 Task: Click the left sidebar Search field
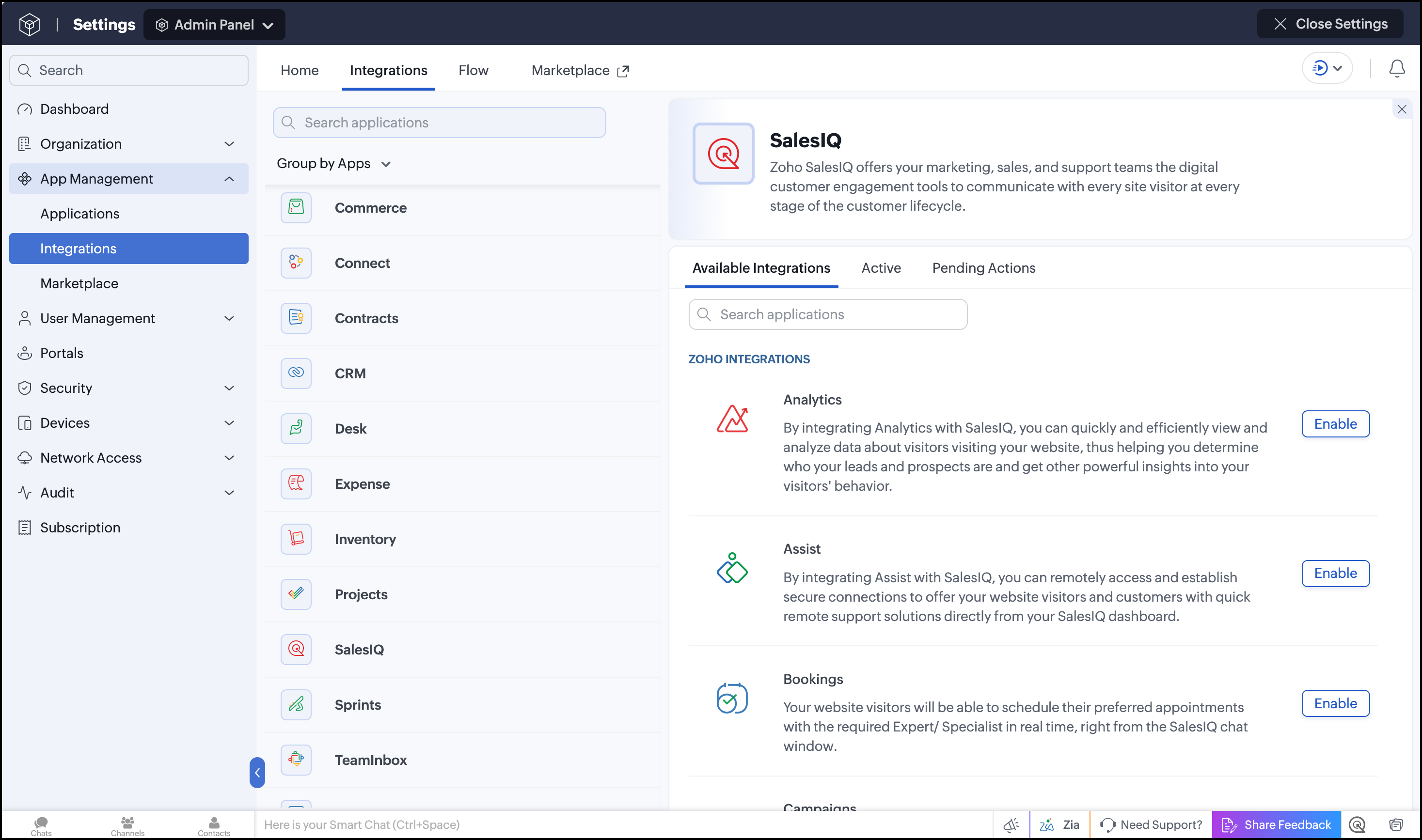pyautogui.click(x=128, y=70)
